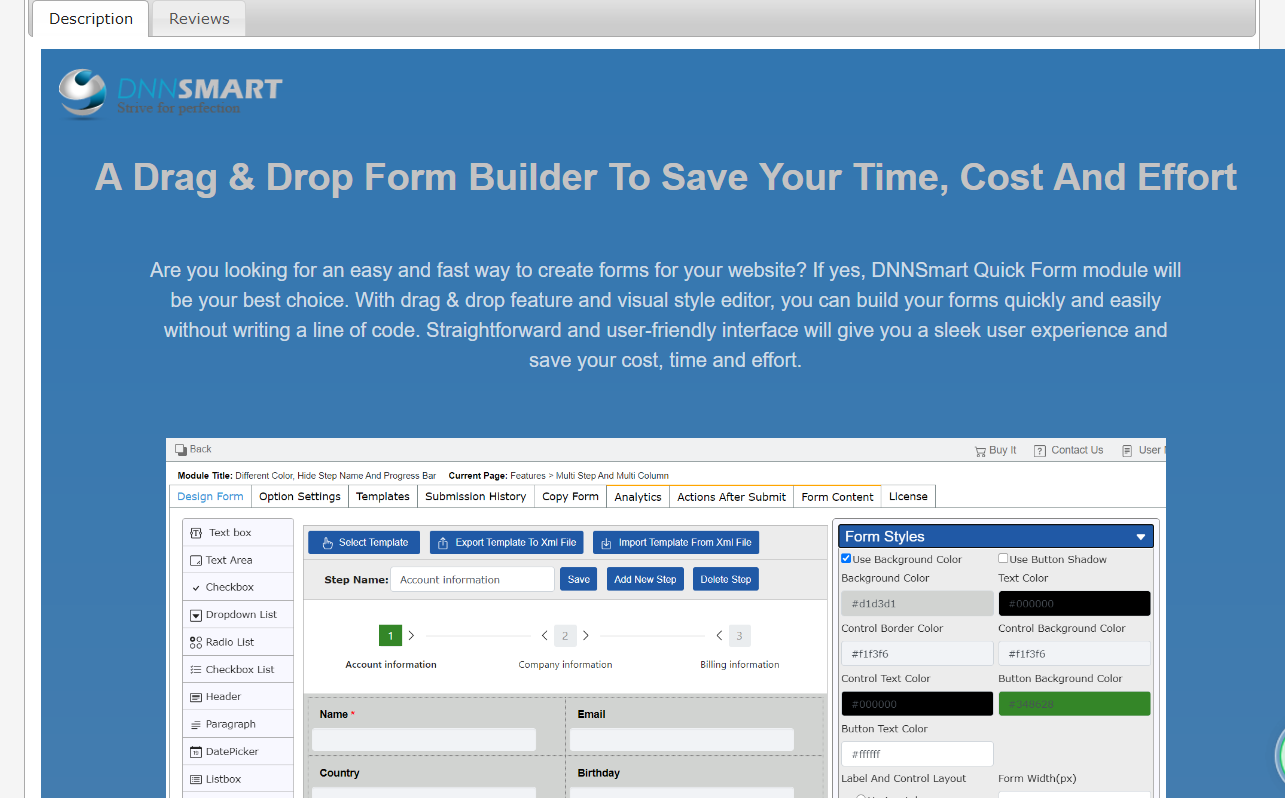Pick the Control Border Color swatch
This screenshot has height=798, width=1285.
pyautogui.click(x=917, y=654)
